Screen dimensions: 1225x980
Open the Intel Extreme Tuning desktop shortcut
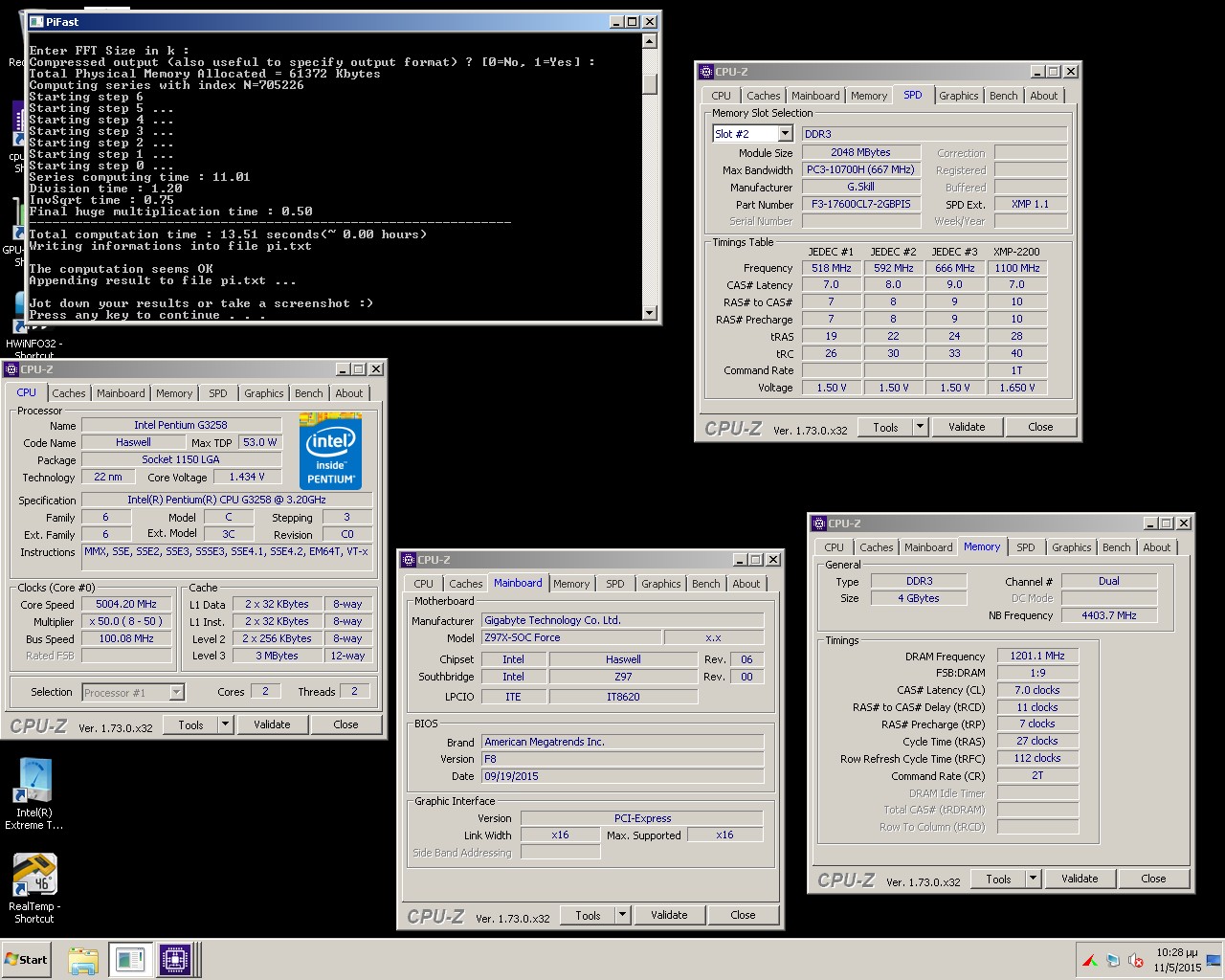34,793
